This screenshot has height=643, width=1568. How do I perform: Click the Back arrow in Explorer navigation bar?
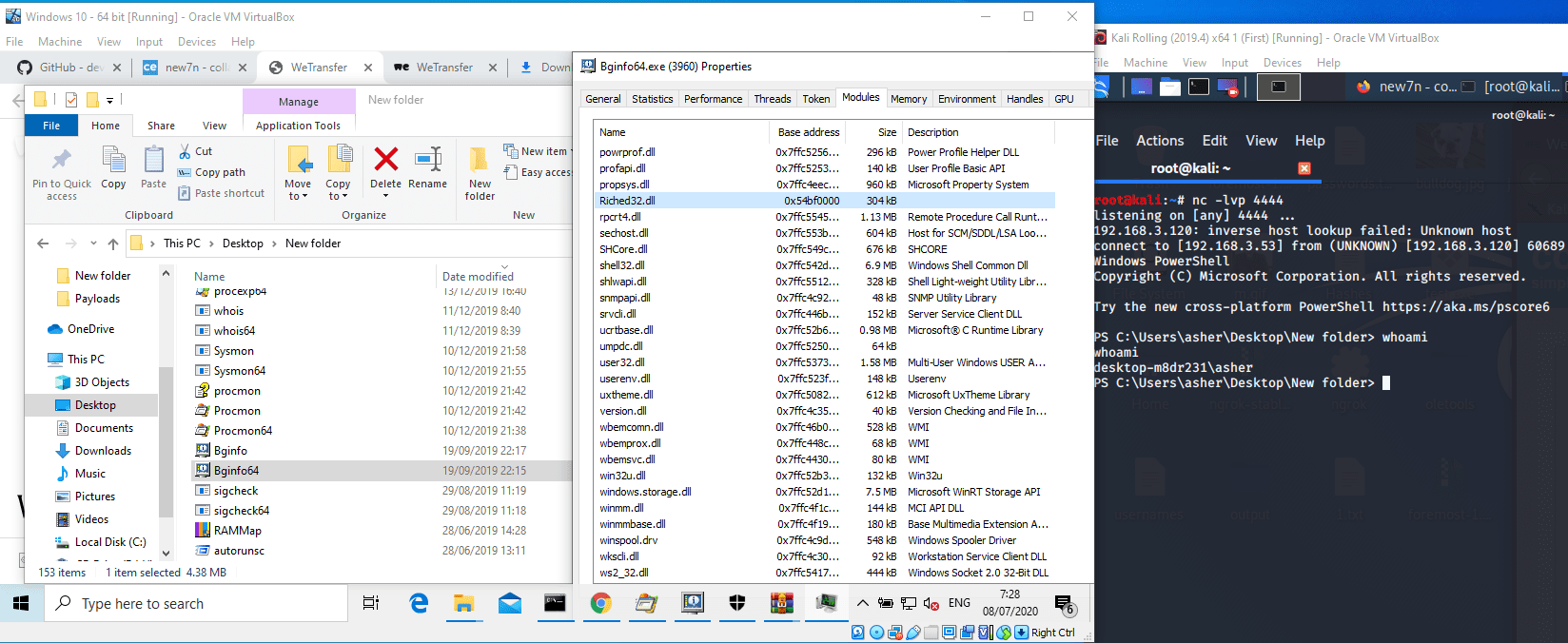[x=43, y=244]
